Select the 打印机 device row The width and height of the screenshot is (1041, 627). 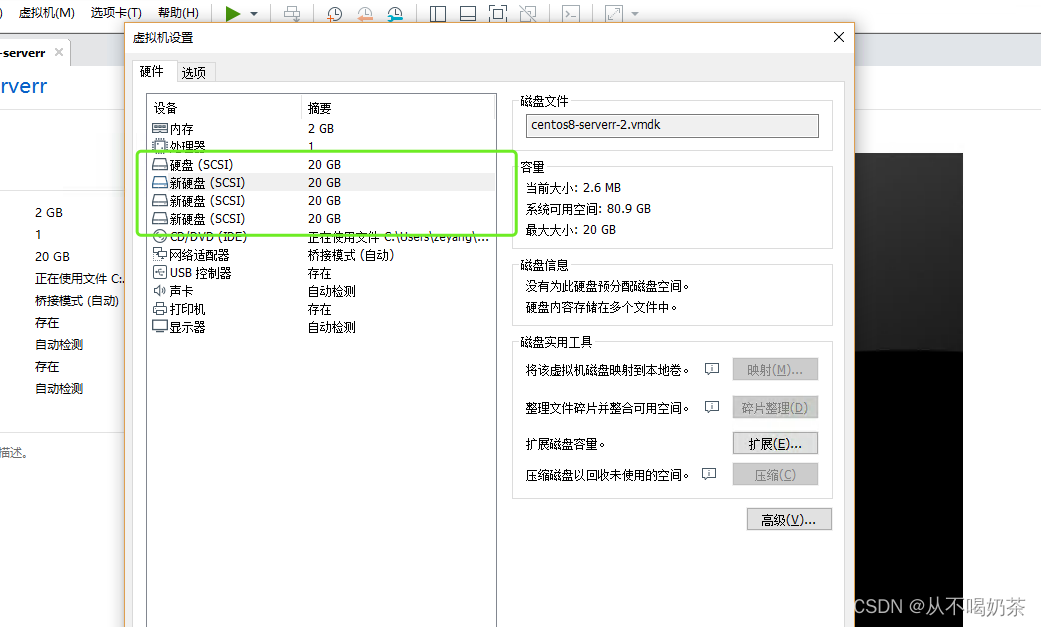pyautogui.click(x=323, y=309)
